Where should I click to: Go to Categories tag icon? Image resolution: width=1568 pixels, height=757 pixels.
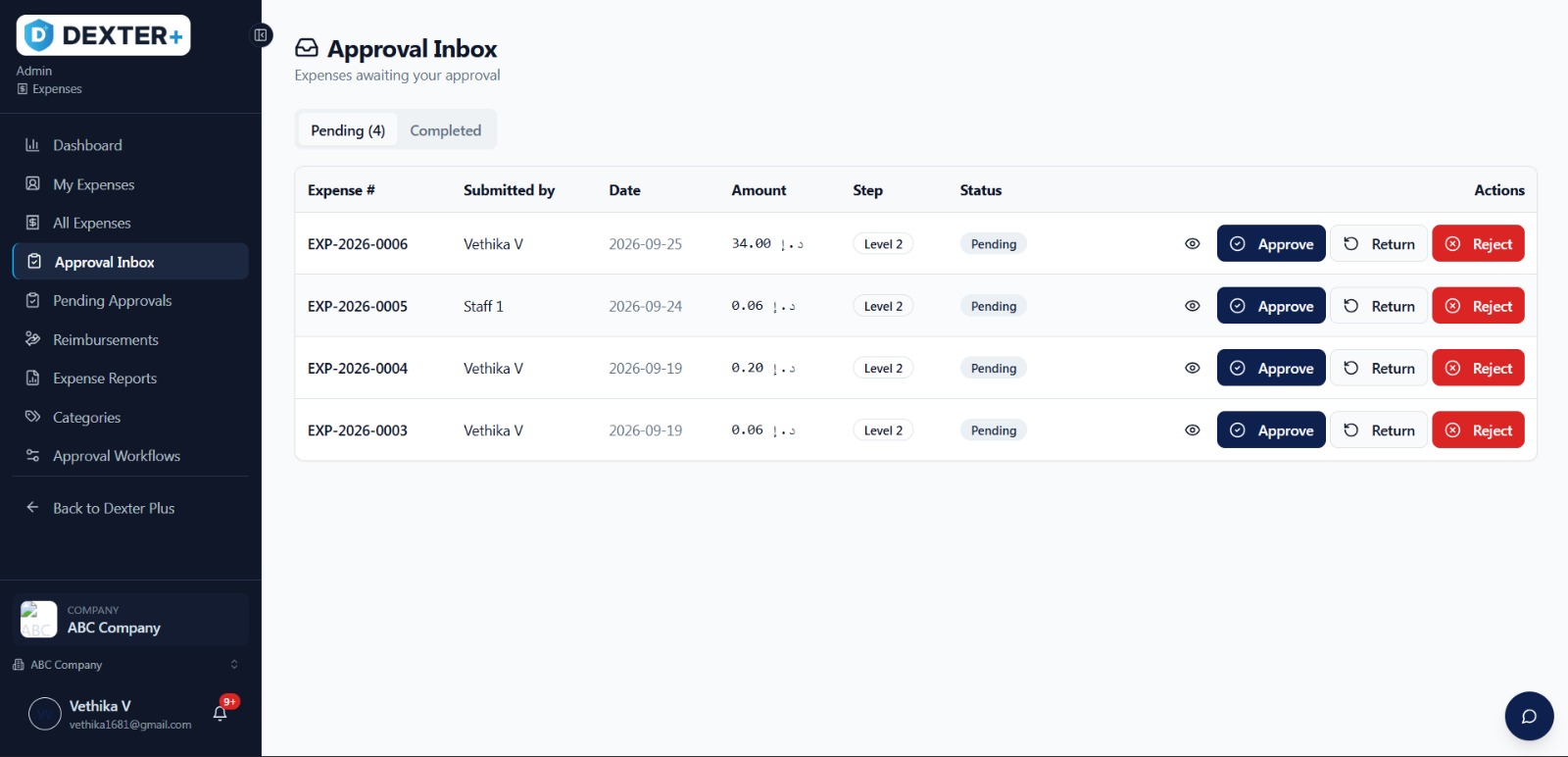click(x=32, y=417)
